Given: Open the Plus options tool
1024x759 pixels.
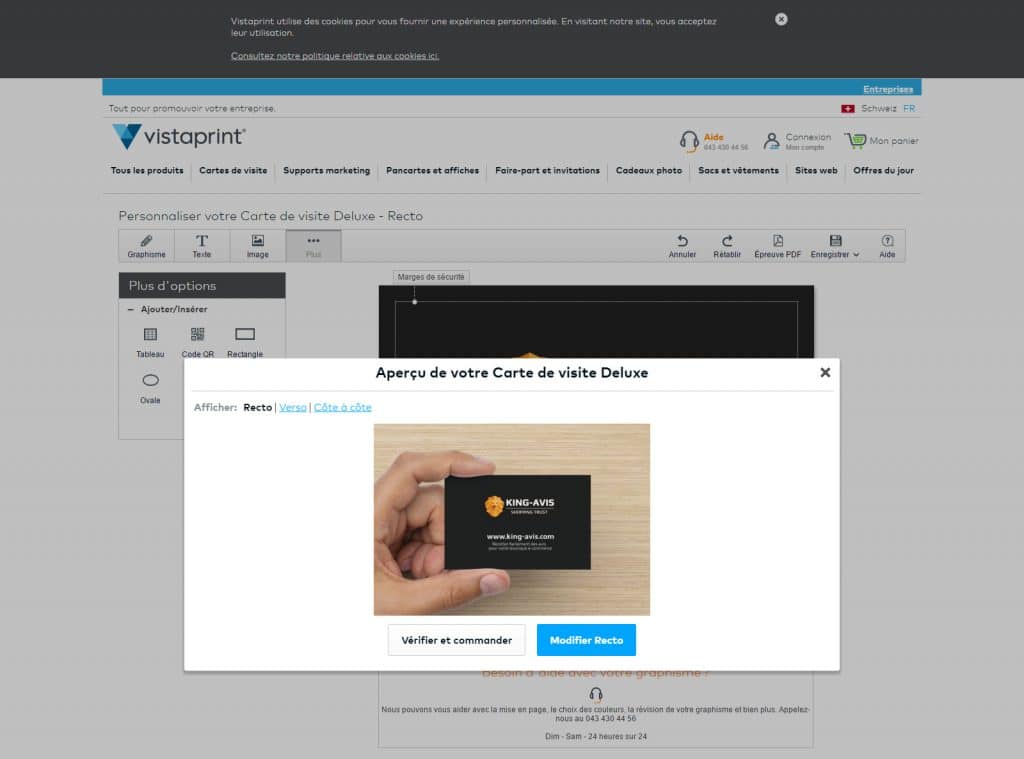Looking at the screenshot, I should [313, 246].
